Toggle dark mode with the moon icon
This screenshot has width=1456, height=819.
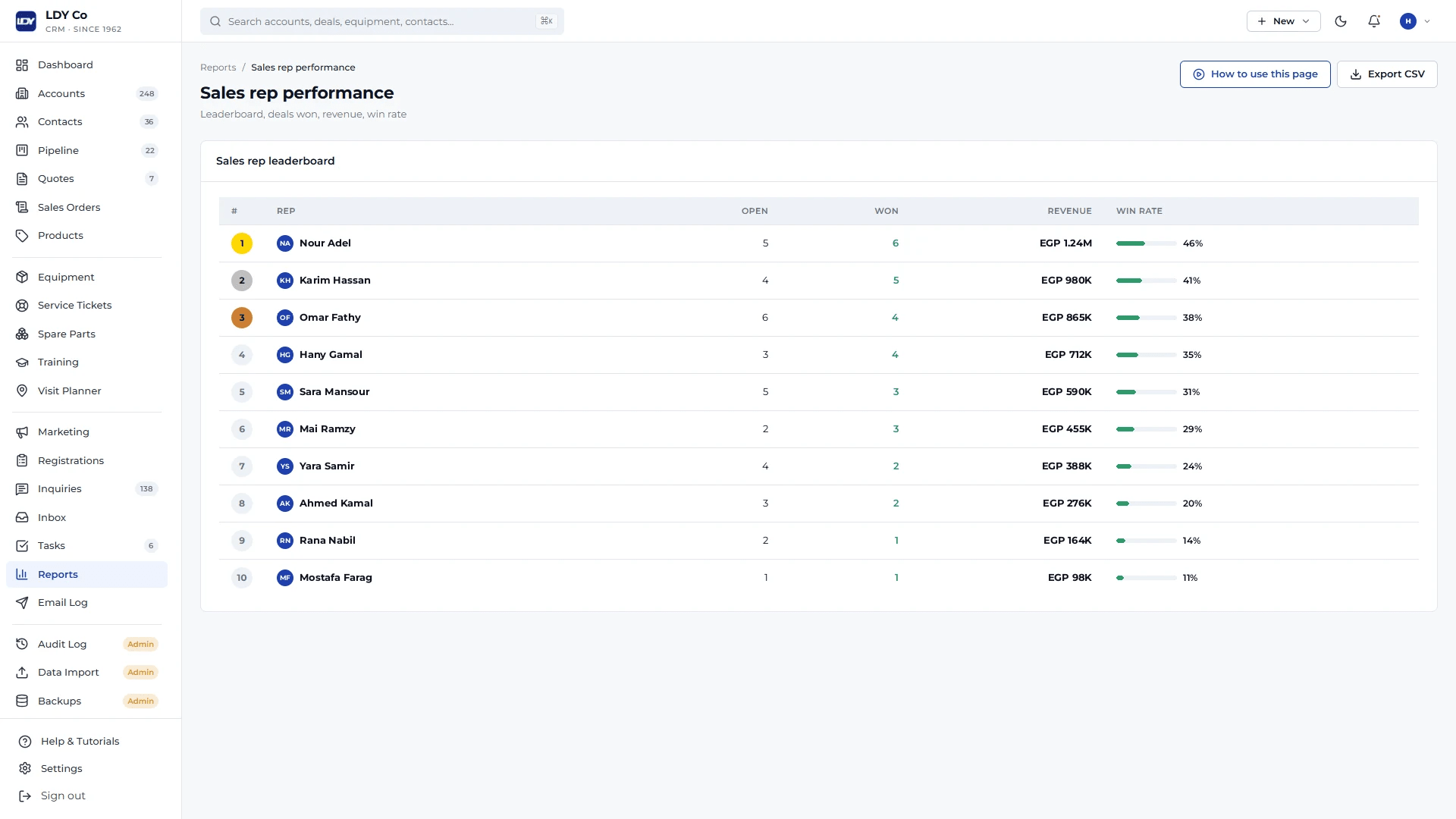(x=1341, y=21)
